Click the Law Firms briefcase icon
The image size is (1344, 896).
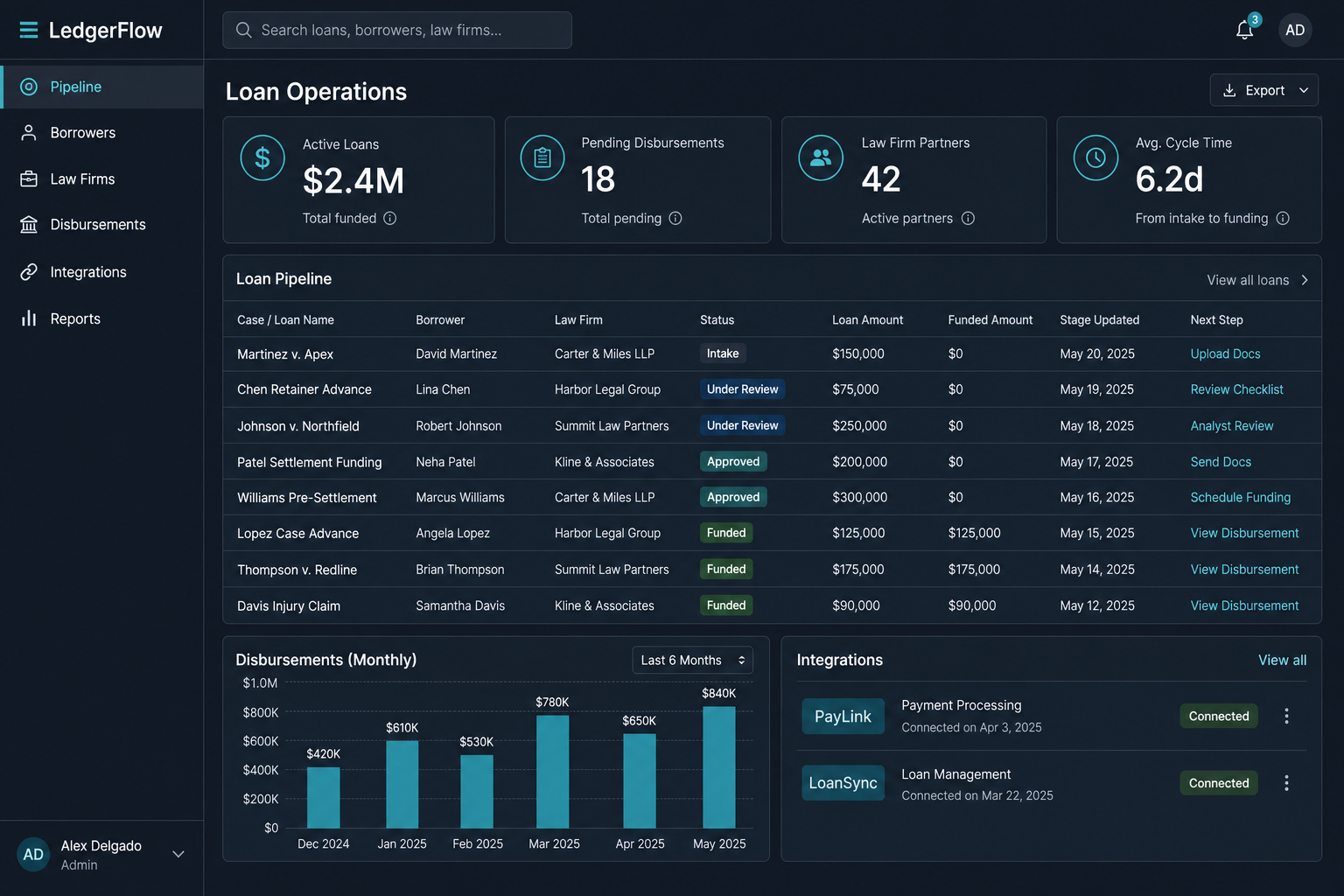point(29,178)
